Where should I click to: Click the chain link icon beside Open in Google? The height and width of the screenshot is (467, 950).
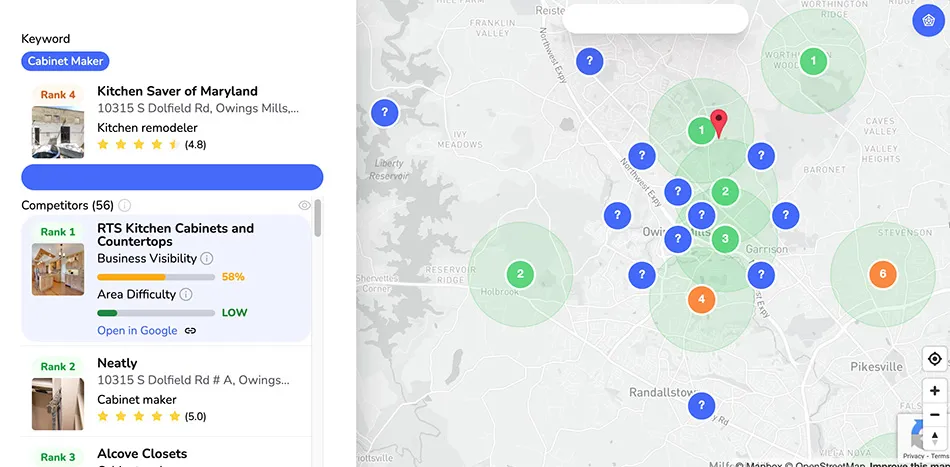(x=191, y=331)
